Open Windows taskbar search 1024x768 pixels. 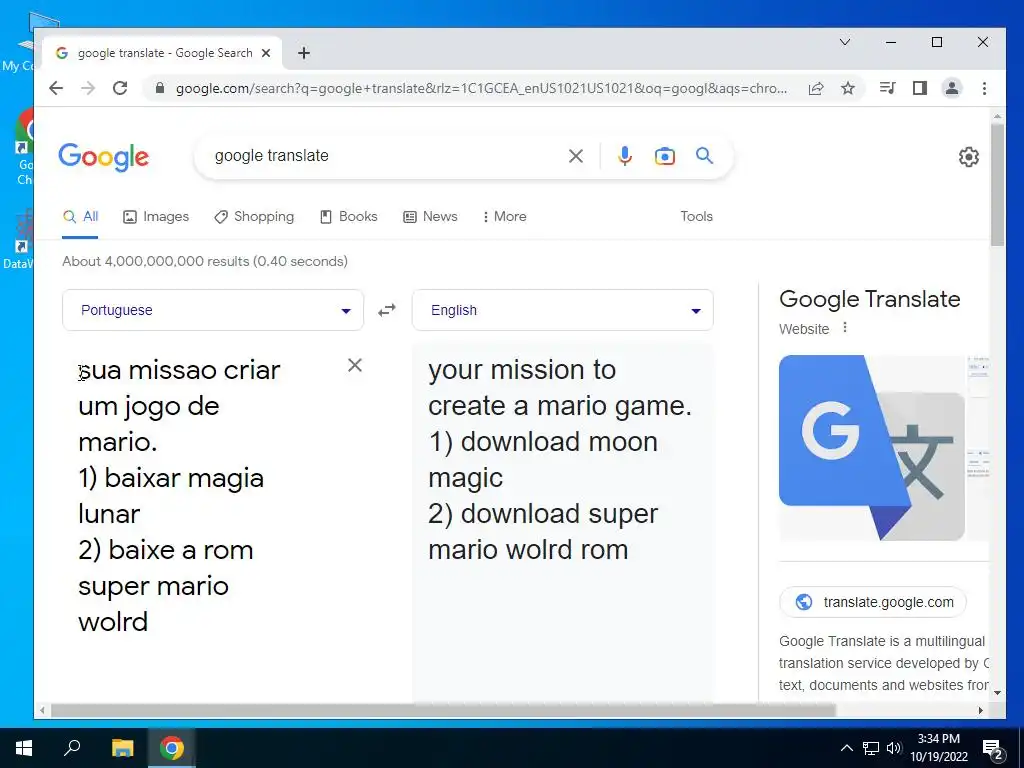[x=72, y=748]
